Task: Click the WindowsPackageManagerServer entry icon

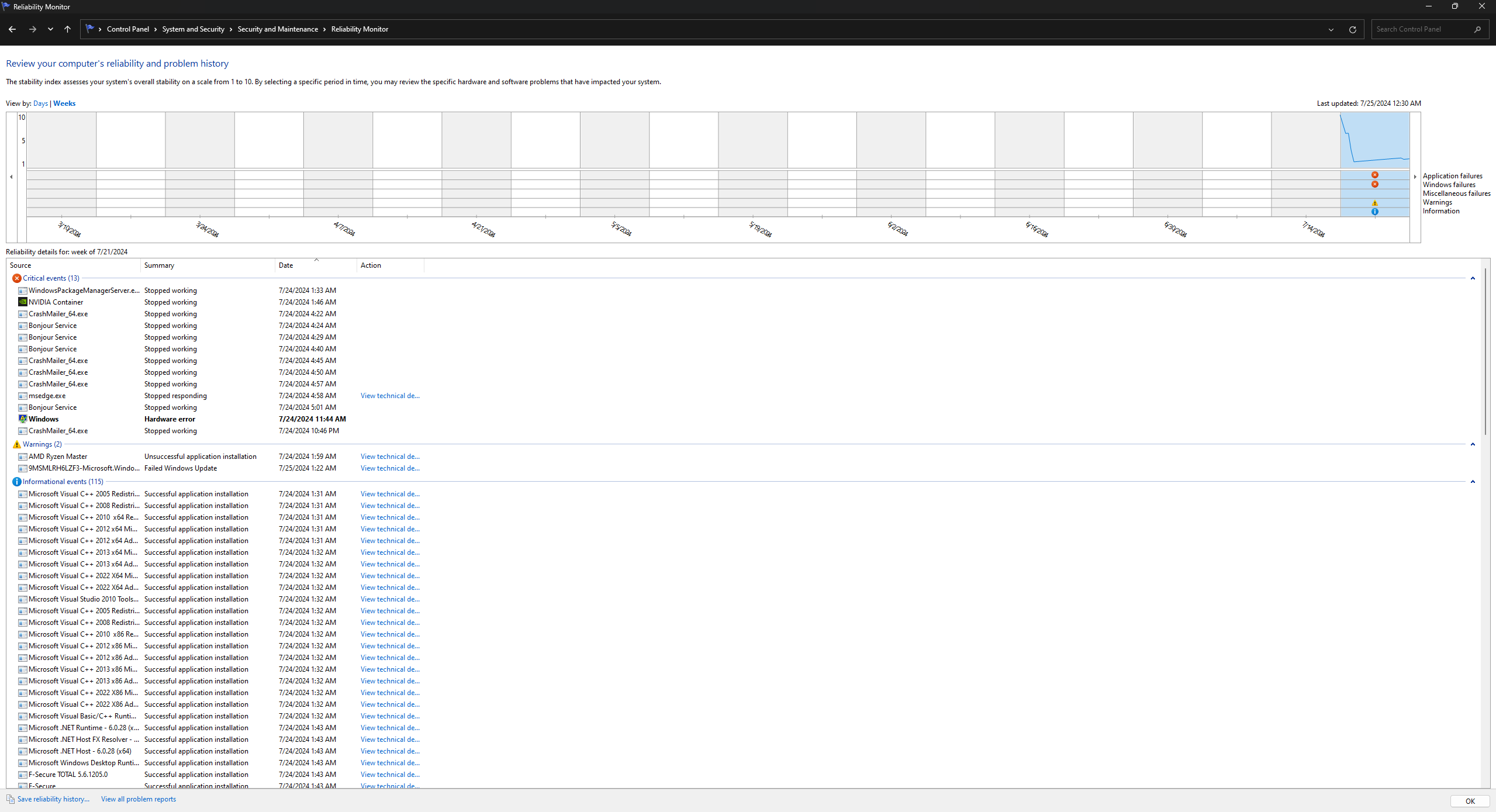Action: pos(23,291)
